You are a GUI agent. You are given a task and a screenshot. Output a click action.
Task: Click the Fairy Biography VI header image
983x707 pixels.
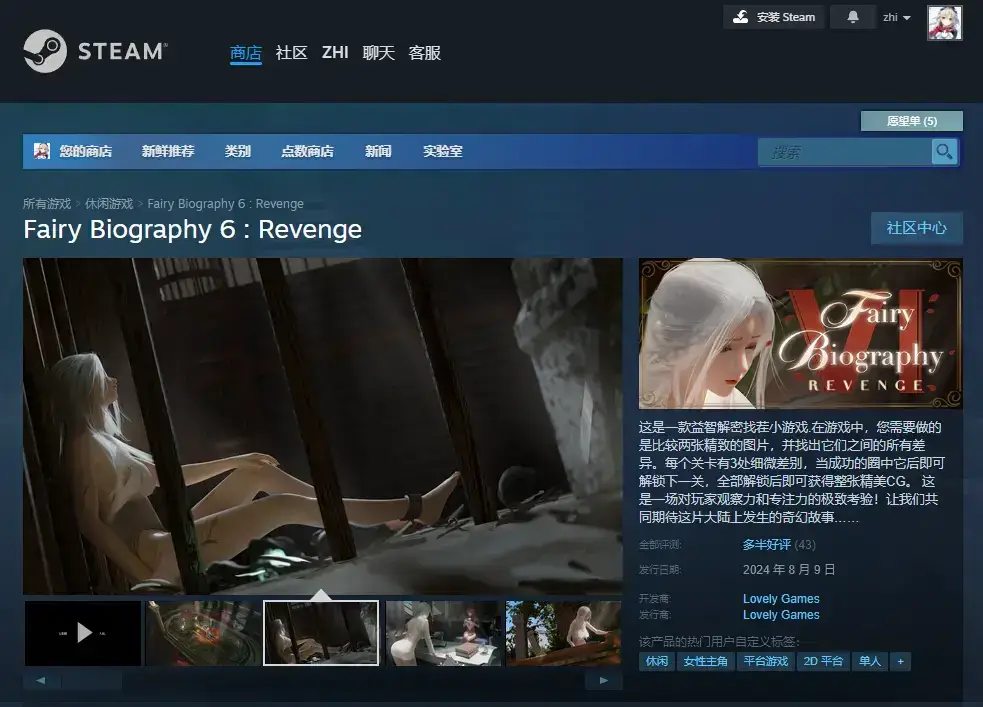(801, 333)
